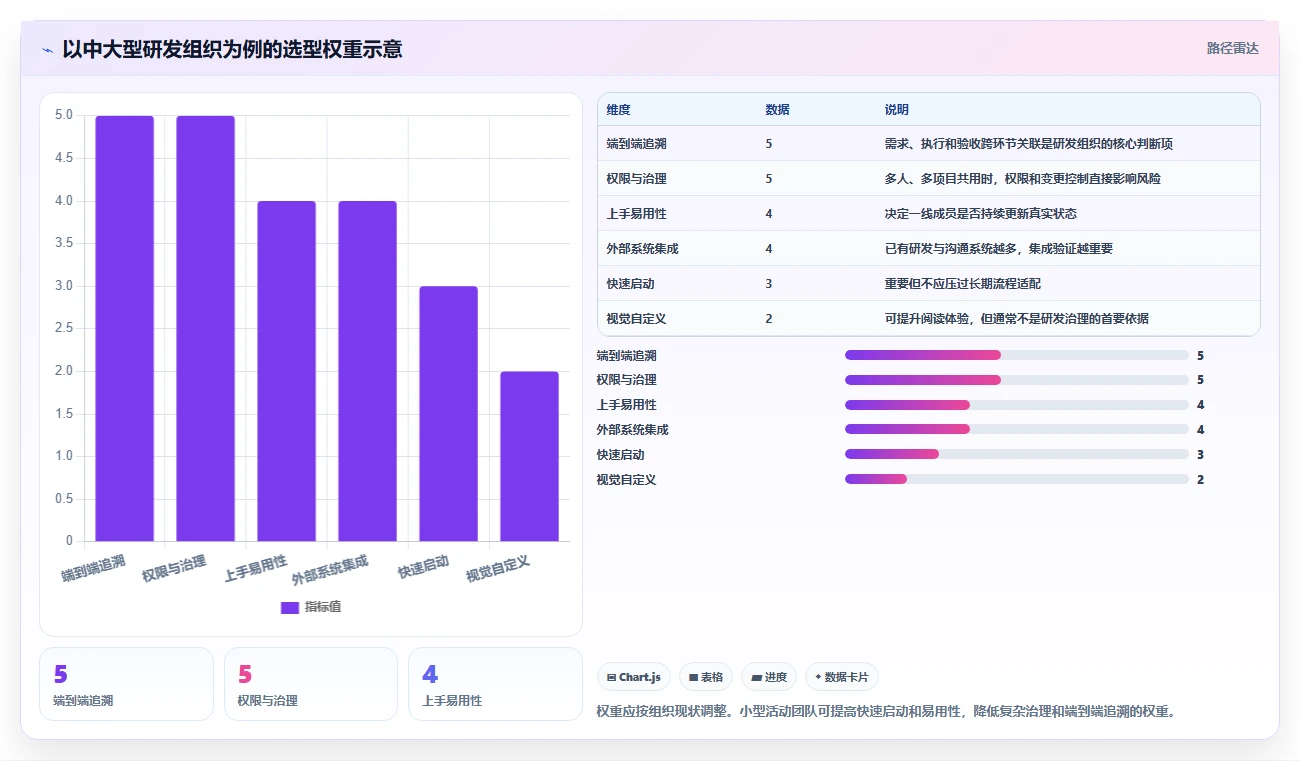The image size is (1300, 761).
Task: Click the 快速启动 bar in chart
Action: [x=449, y=414]
